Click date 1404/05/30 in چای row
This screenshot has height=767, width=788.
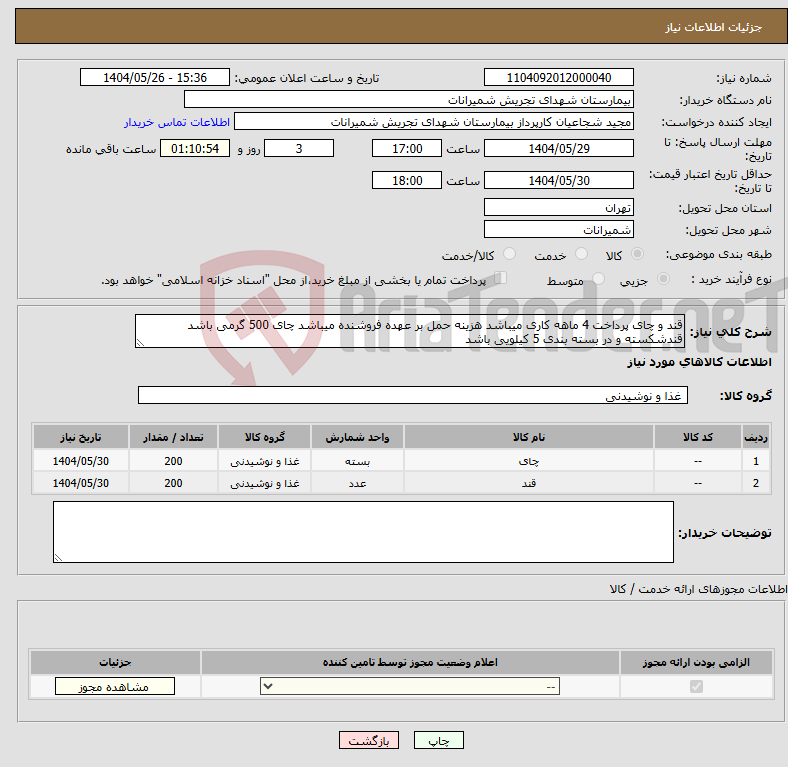[x=81, y=460]
